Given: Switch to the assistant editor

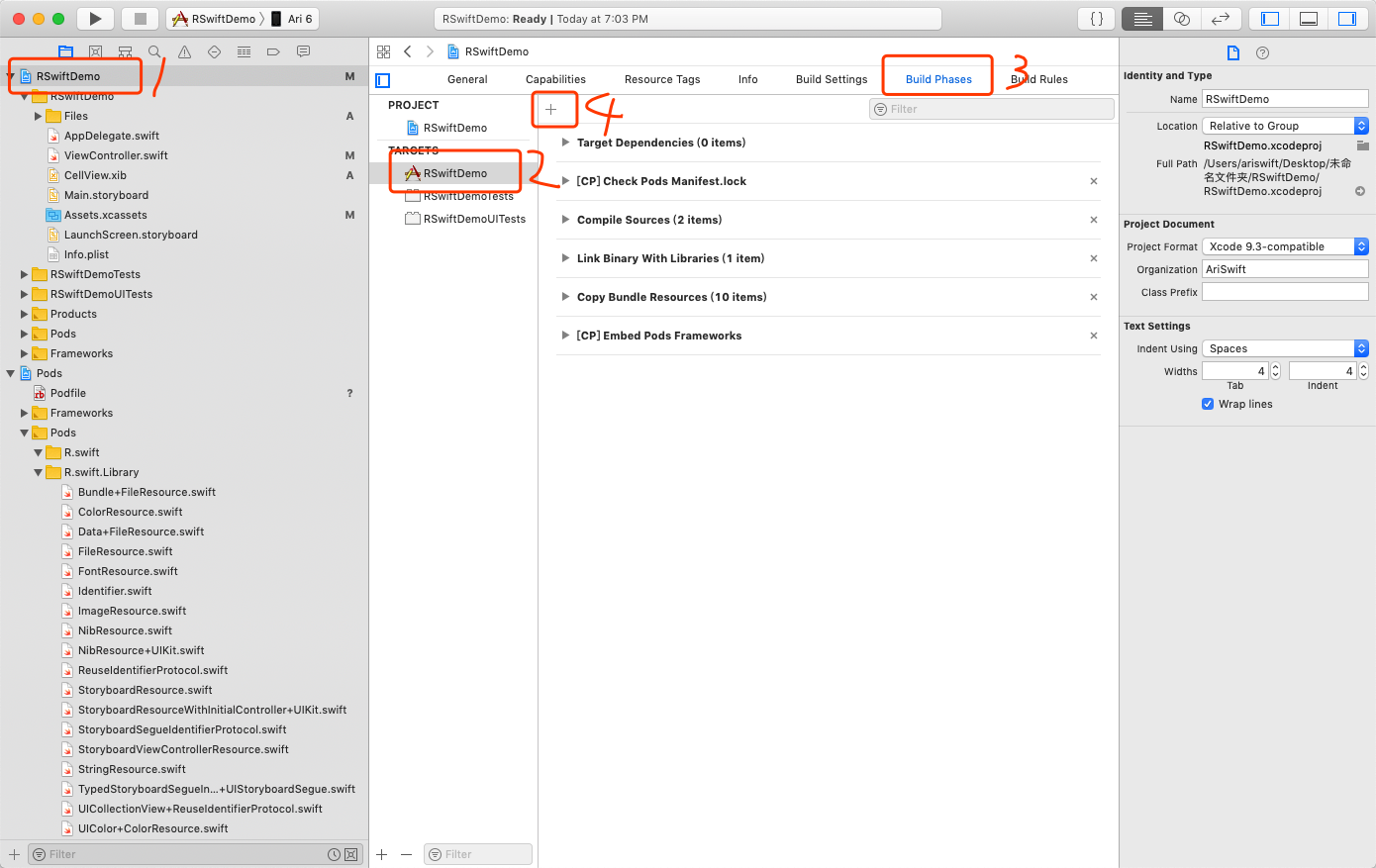Looking at the screenshot, I should [x=1181, y=19].
